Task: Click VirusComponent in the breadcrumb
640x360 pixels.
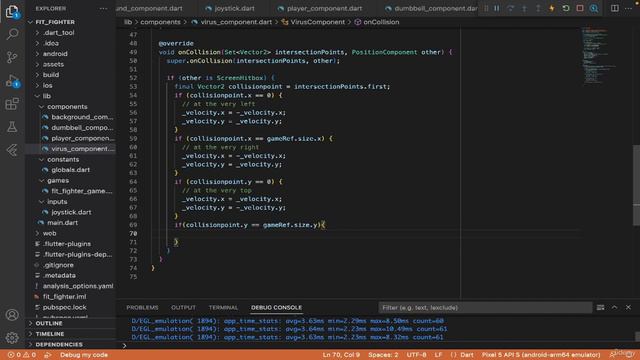Action: point(318,22)
